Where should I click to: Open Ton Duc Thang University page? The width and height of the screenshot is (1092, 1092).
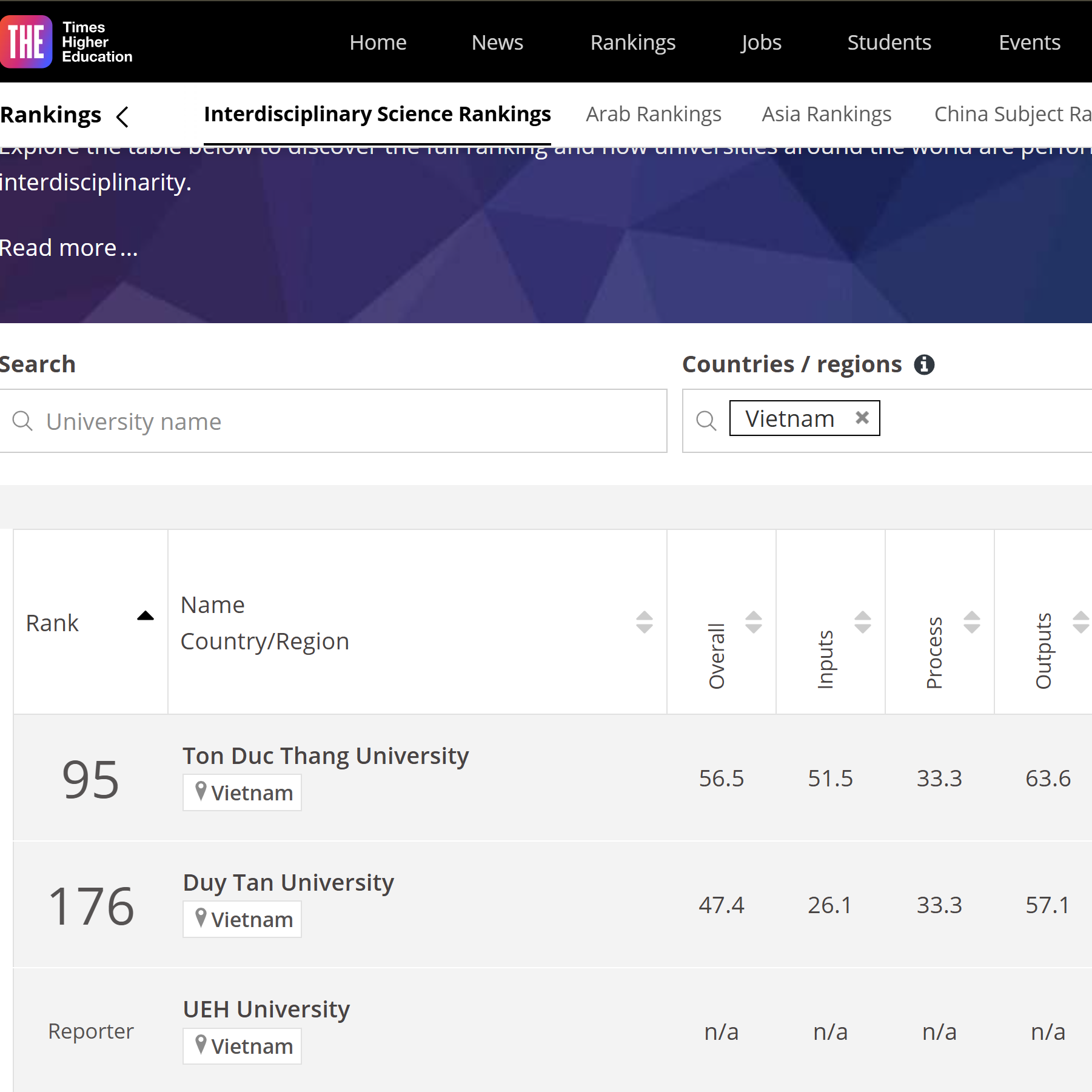coord(326,755)
